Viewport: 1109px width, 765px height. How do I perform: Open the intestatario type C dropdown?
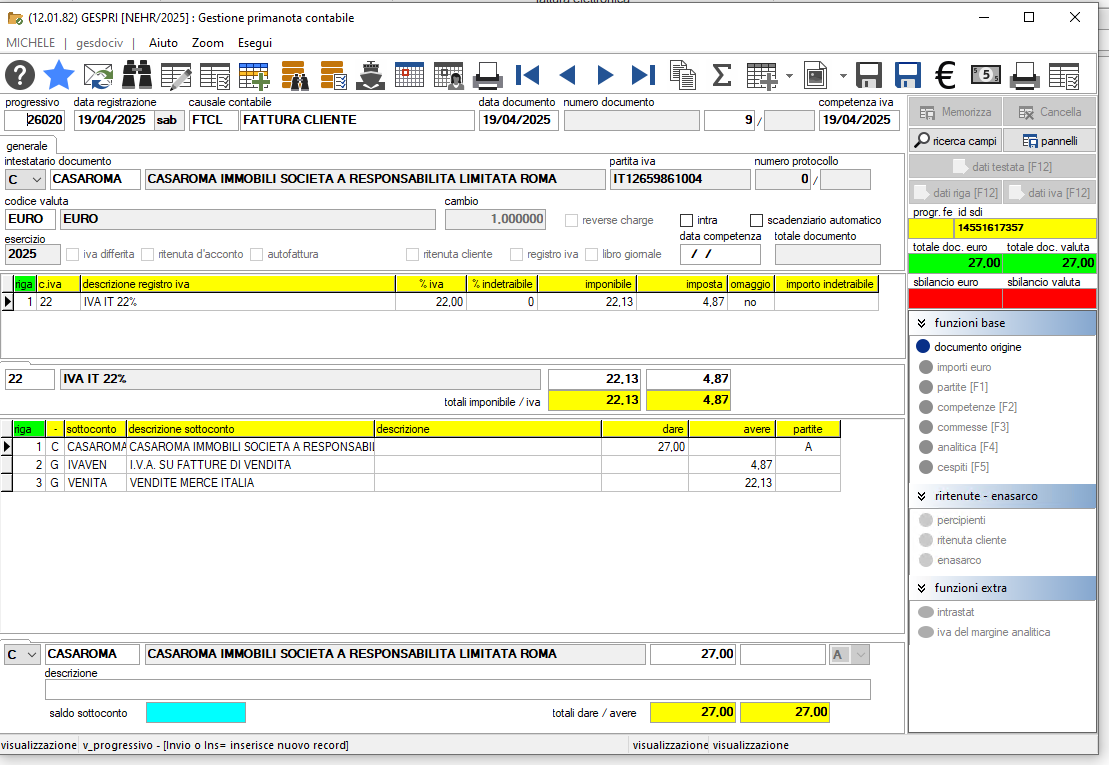click(25, 180)
